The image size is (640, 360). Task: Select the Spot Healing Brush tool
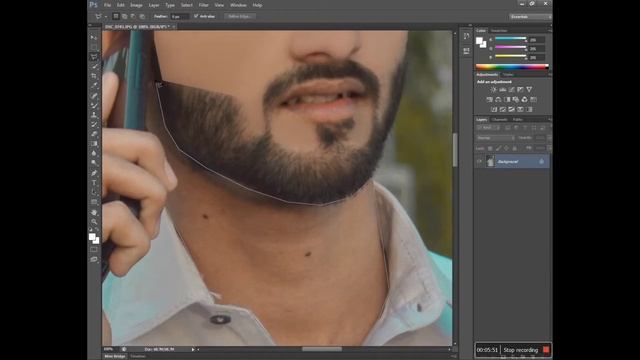(94, 96)
